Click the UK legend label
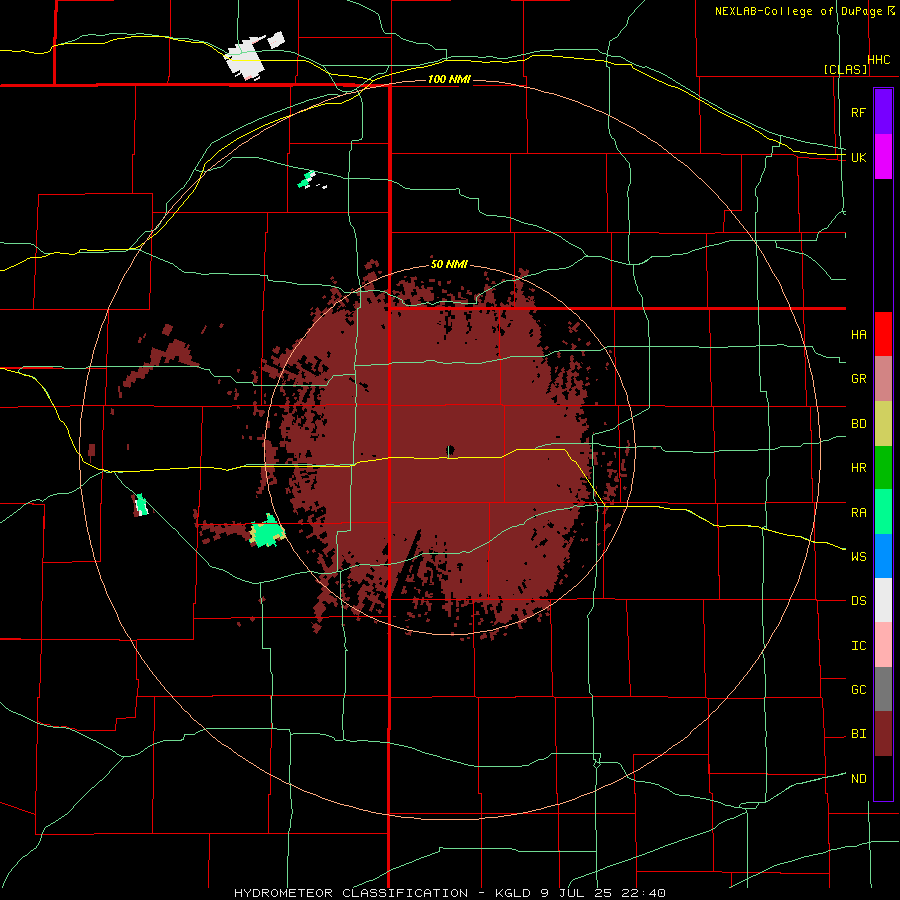Viewport: 900px width, 900px height. [858, 157]
